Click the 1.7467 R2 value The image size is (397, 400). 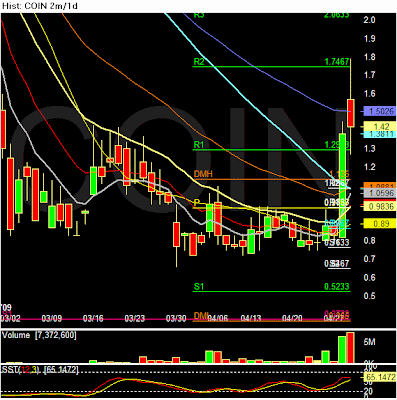pos(337,61)
